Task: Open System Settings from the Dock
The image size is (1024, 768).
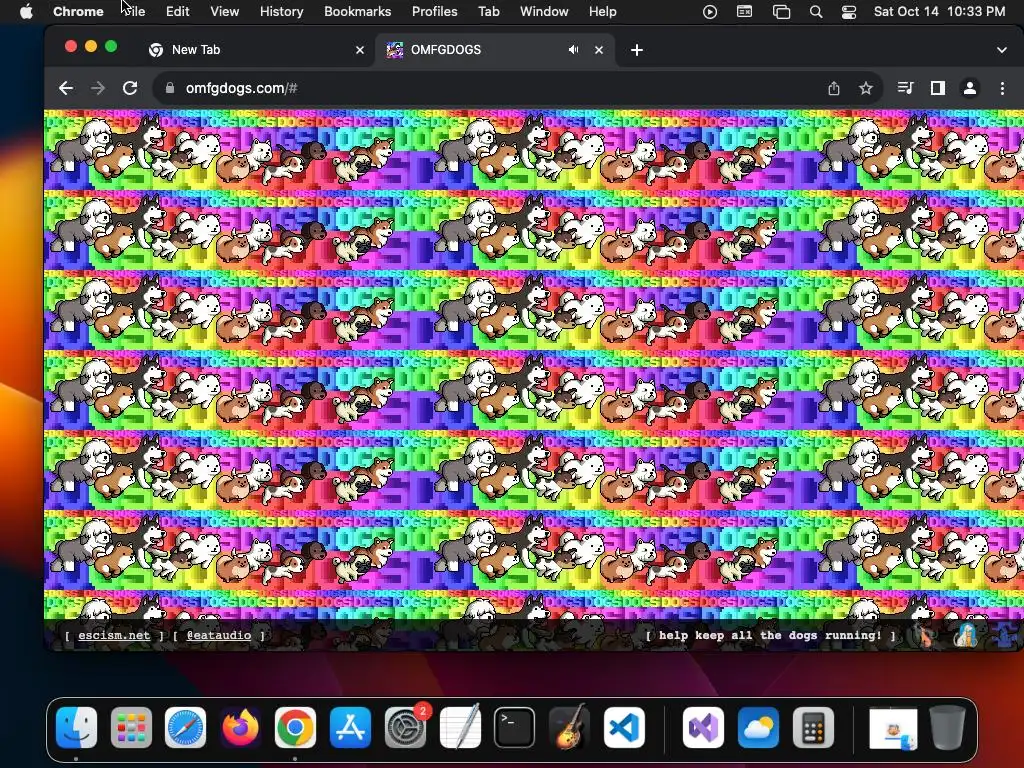Action: click(405, 728)
